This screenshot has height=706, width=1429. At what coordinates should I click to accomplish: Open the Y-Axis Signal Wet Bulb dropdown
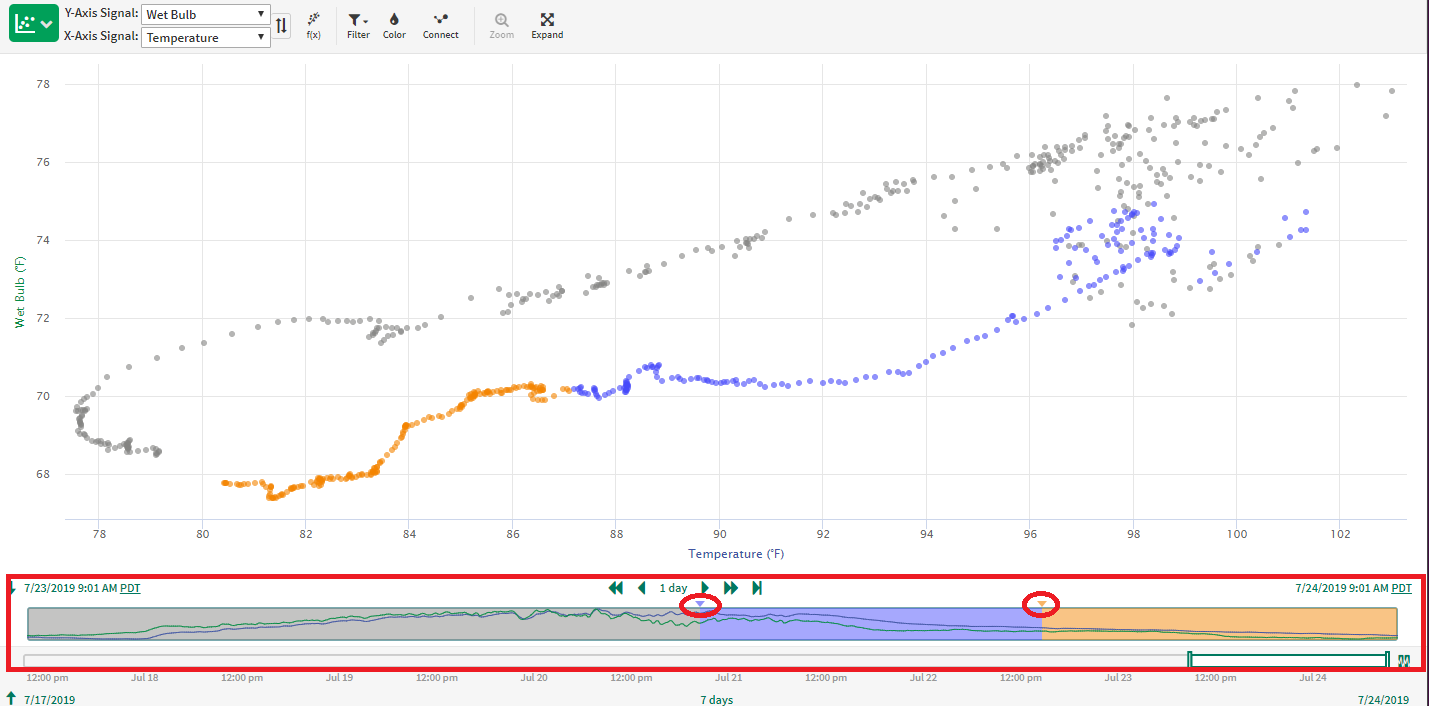coord(205,15)
